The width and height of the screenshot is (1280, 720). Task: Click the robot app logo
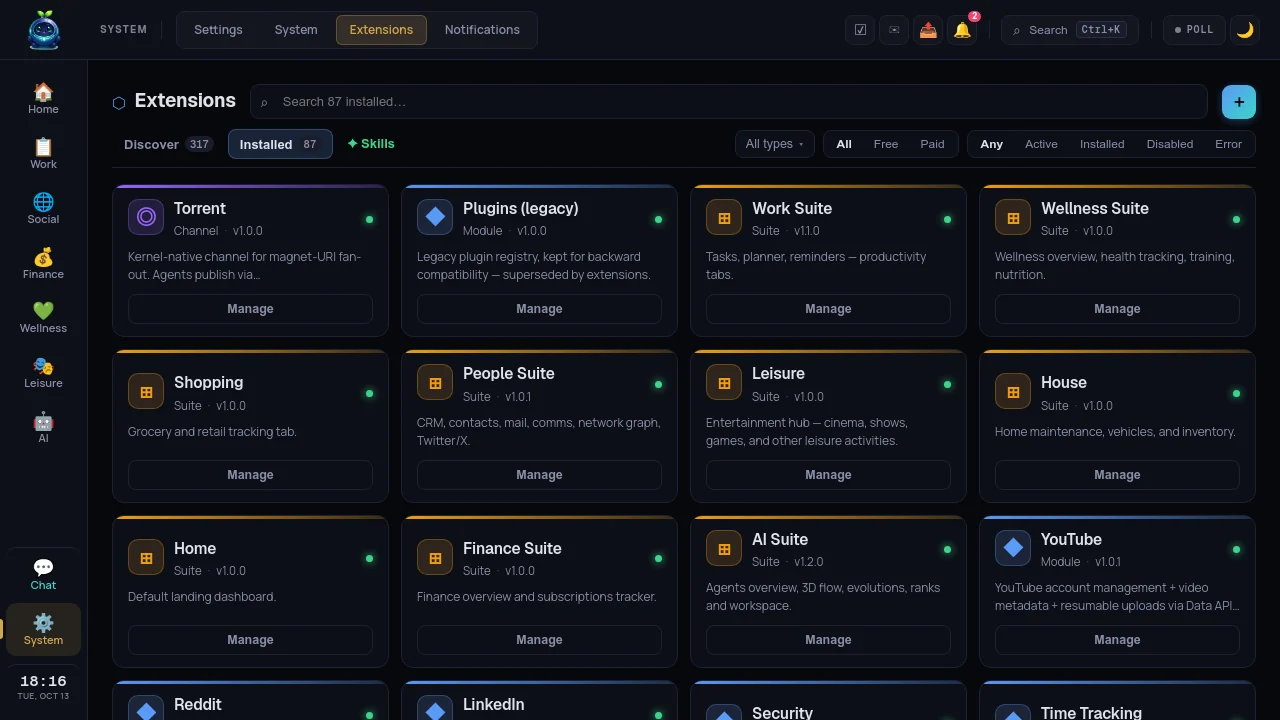(44, 30)
